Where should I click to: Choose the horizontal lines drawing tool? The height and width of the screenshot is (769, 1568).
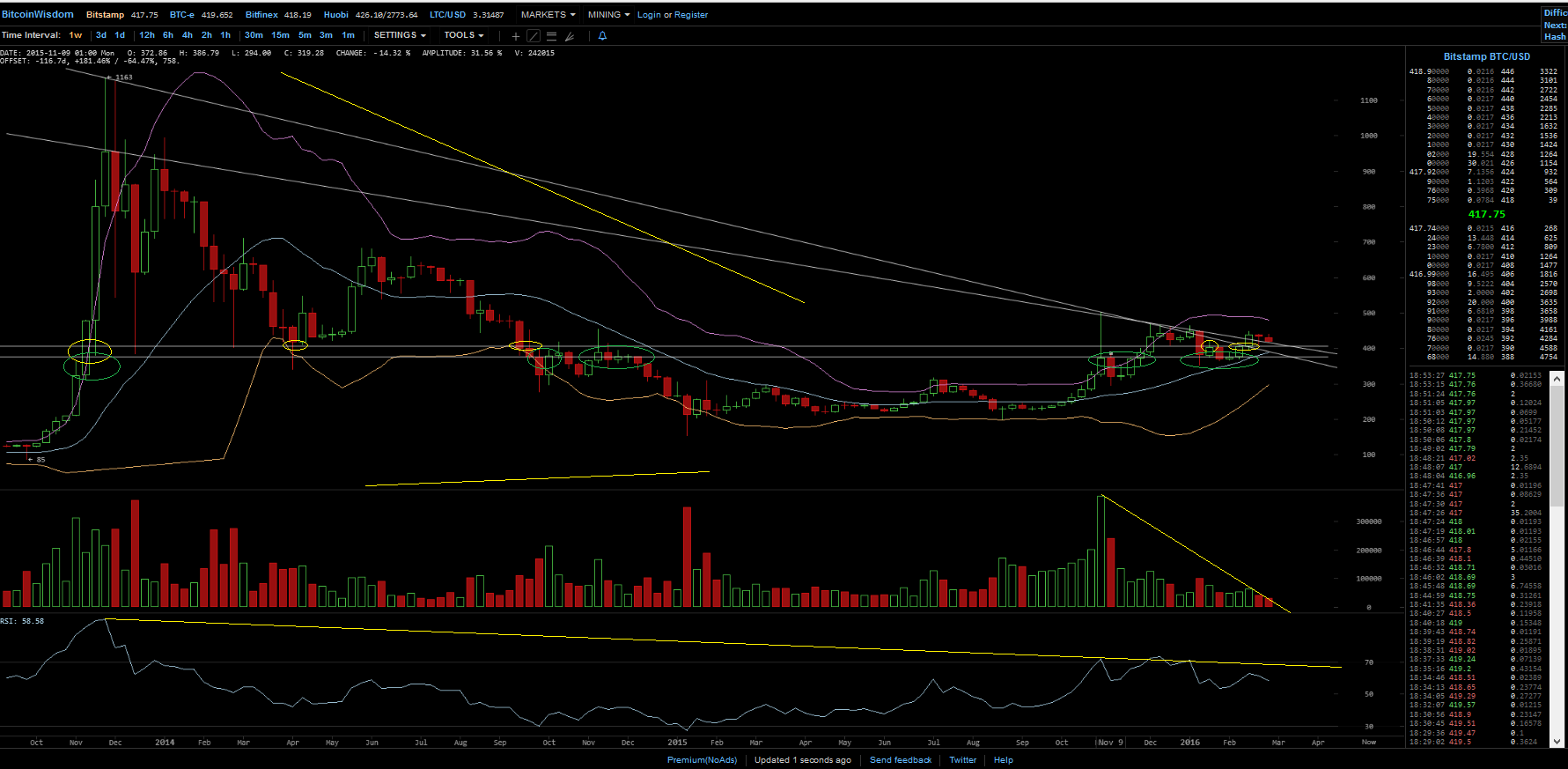point(551,36)
